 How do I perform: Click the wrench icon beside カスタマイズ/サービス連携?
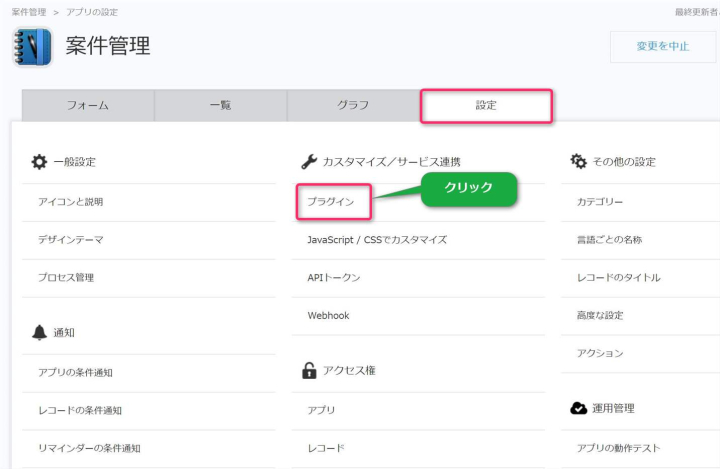309,161
